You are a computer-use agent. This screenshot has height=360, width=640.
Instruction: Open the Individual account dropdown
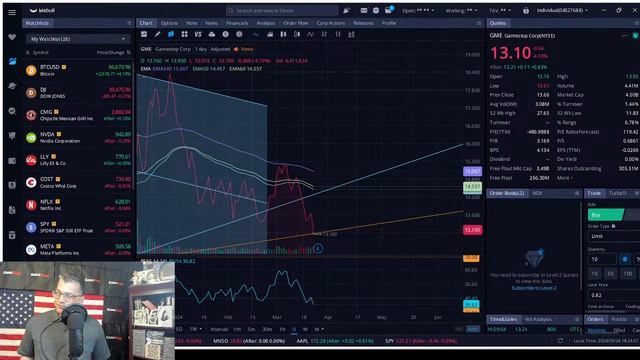click(x=562, y=10)
